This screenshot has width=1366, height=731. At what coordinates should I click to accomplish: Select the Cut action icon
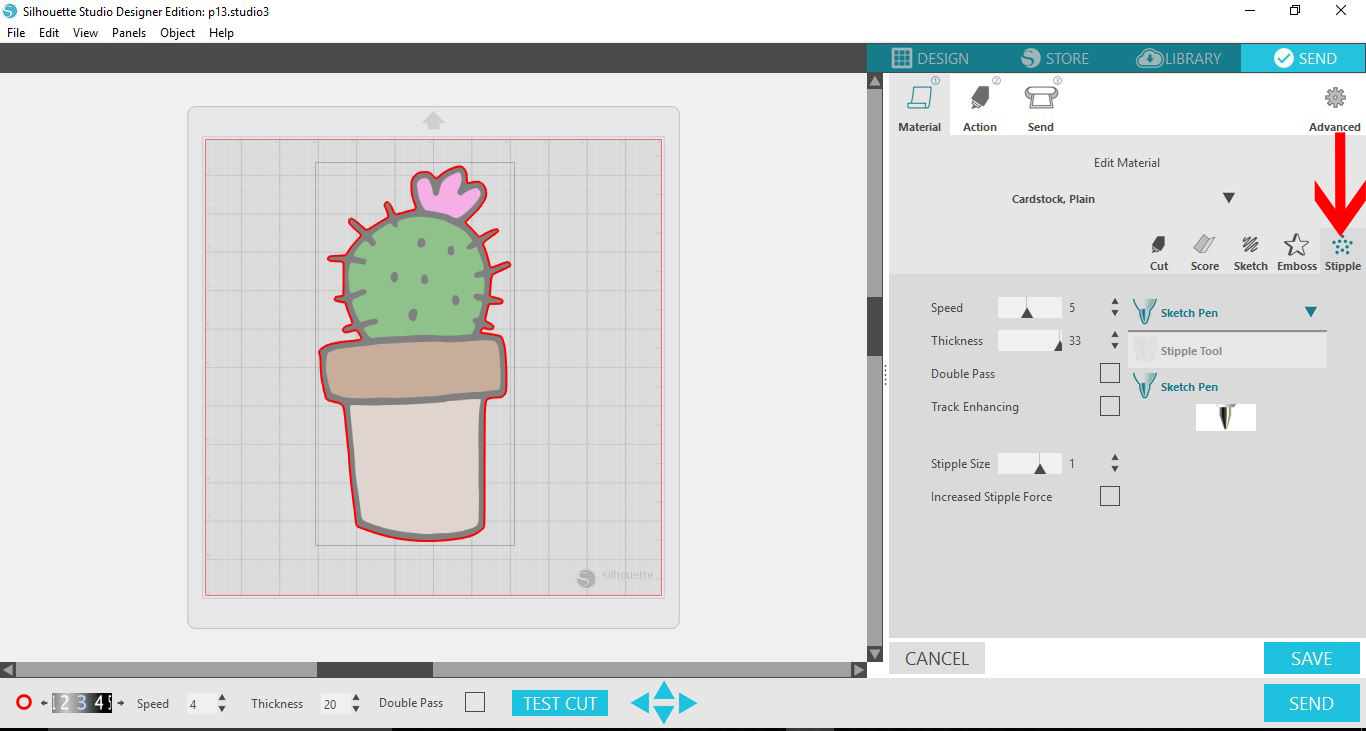(1158, 246)
